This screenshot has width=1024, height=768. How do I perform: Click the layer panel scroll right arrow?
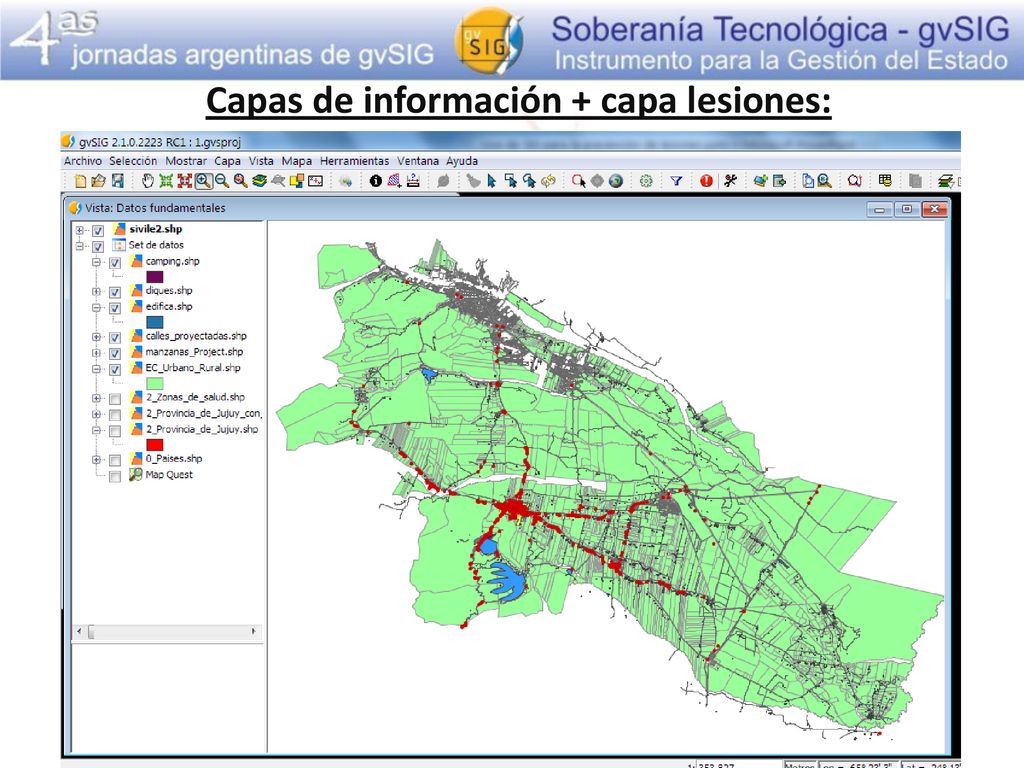253,632
